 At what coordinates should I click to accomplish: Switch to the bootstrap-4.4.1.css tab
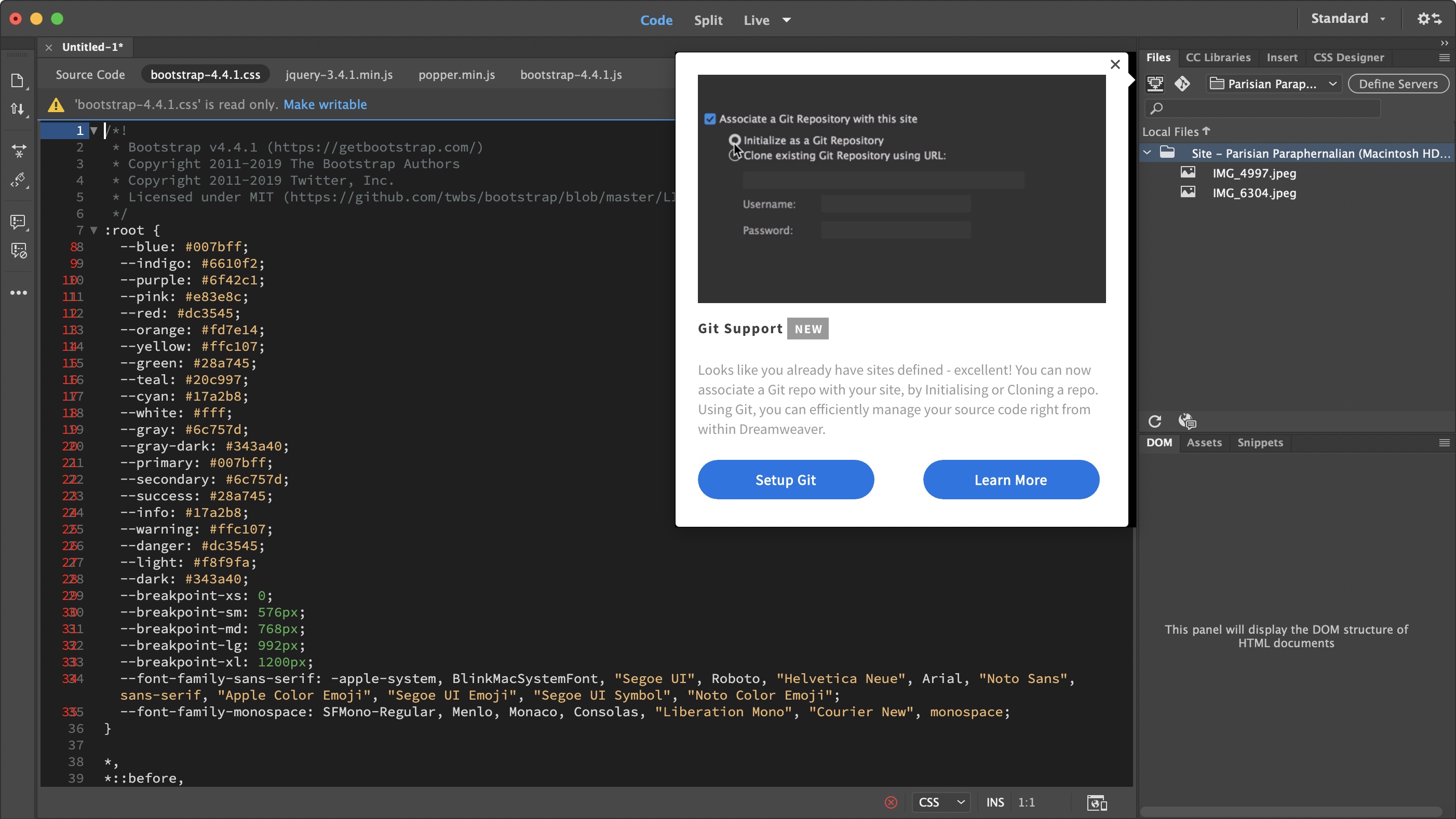206,74
